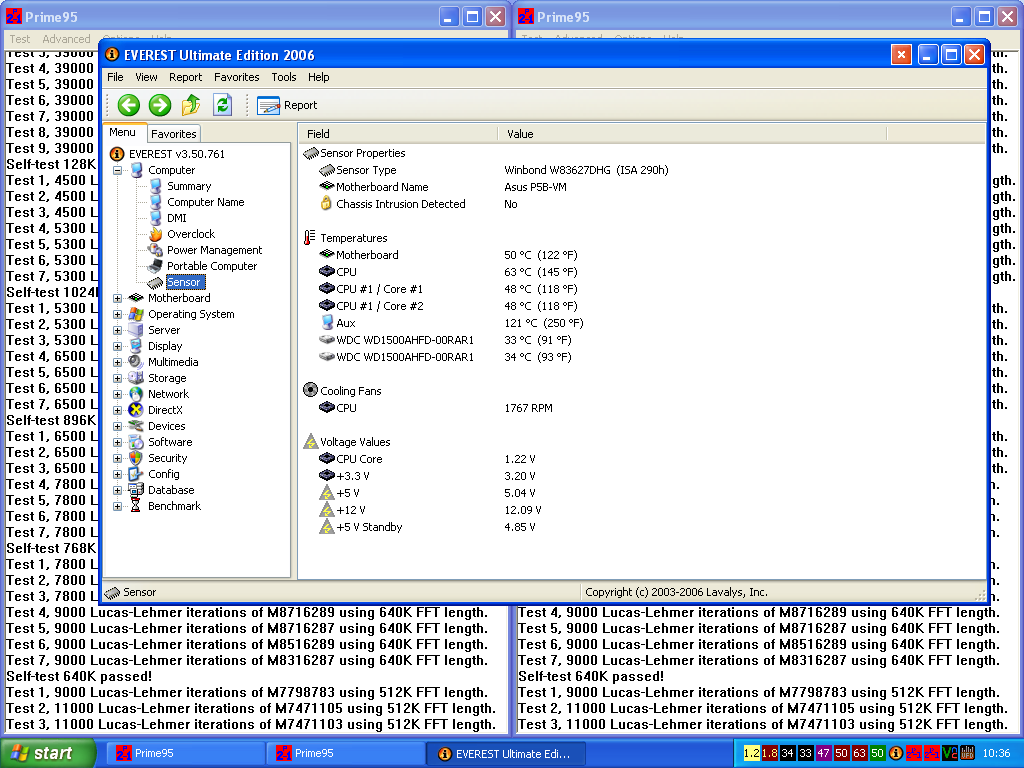Screen dimensions: 1024x768
Task: Select the Summary page in the tree
Action: coord(189,186)
